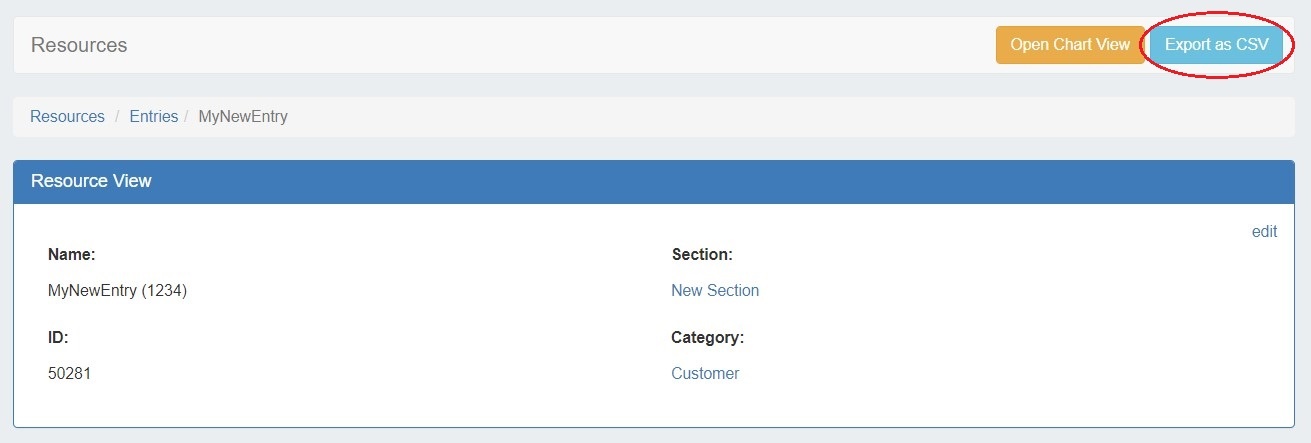Viewport: 1311px width, 443px height.
Task: Click empty space right of MyNewEntry breadcrumb
Action: [700, 117]
